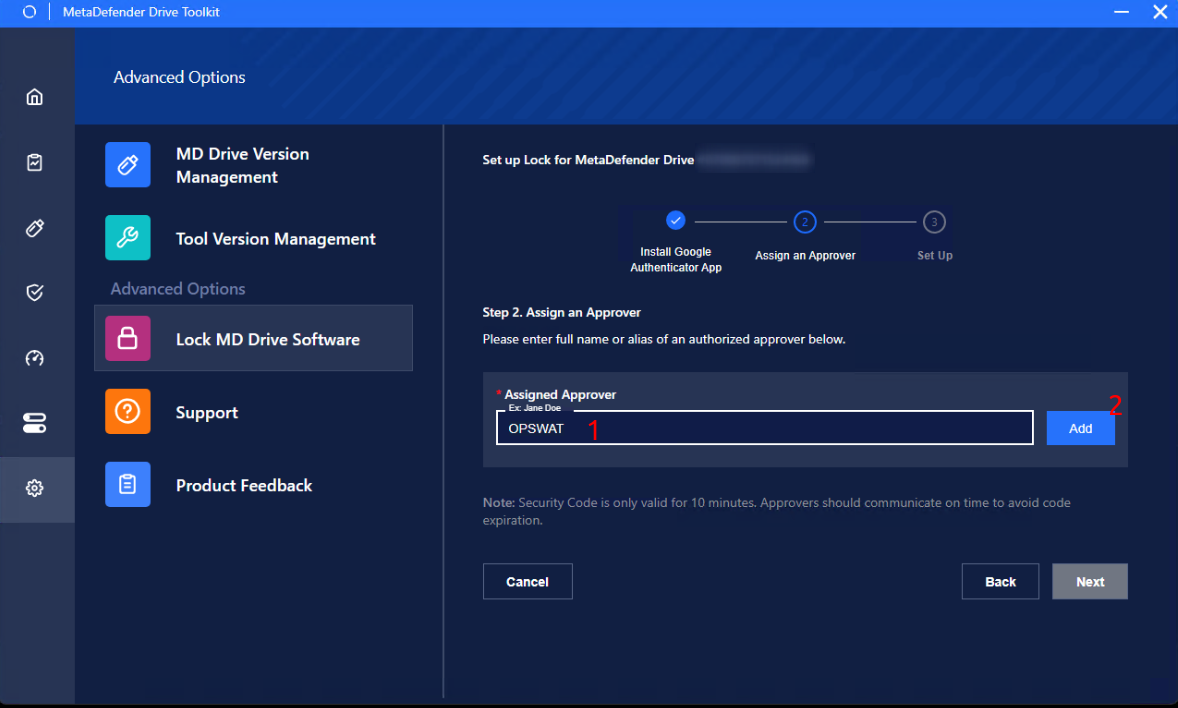This screenshot has height=708, width=1178.
Task: Proceed with the Next button
Action: pos(1089,582)
